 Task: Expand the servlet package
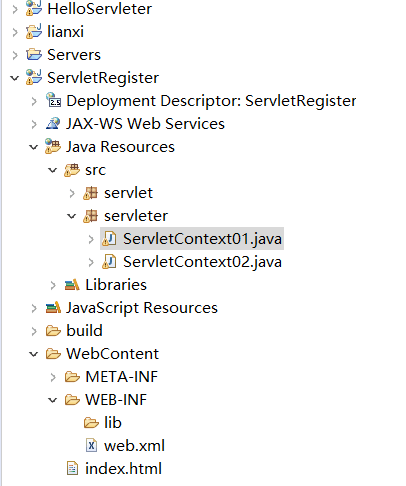pos(72,193)
